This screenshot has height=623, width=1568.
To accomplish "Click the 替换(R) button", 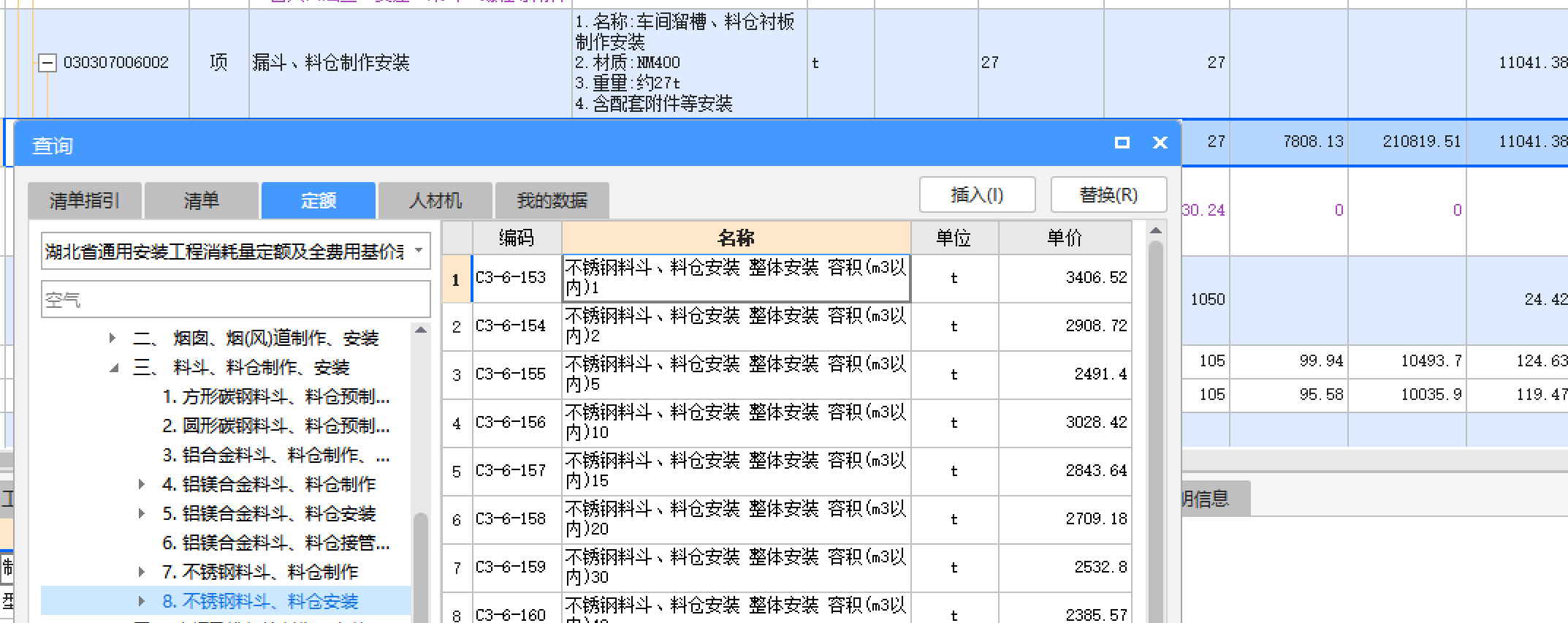I will coord(1108,195).
